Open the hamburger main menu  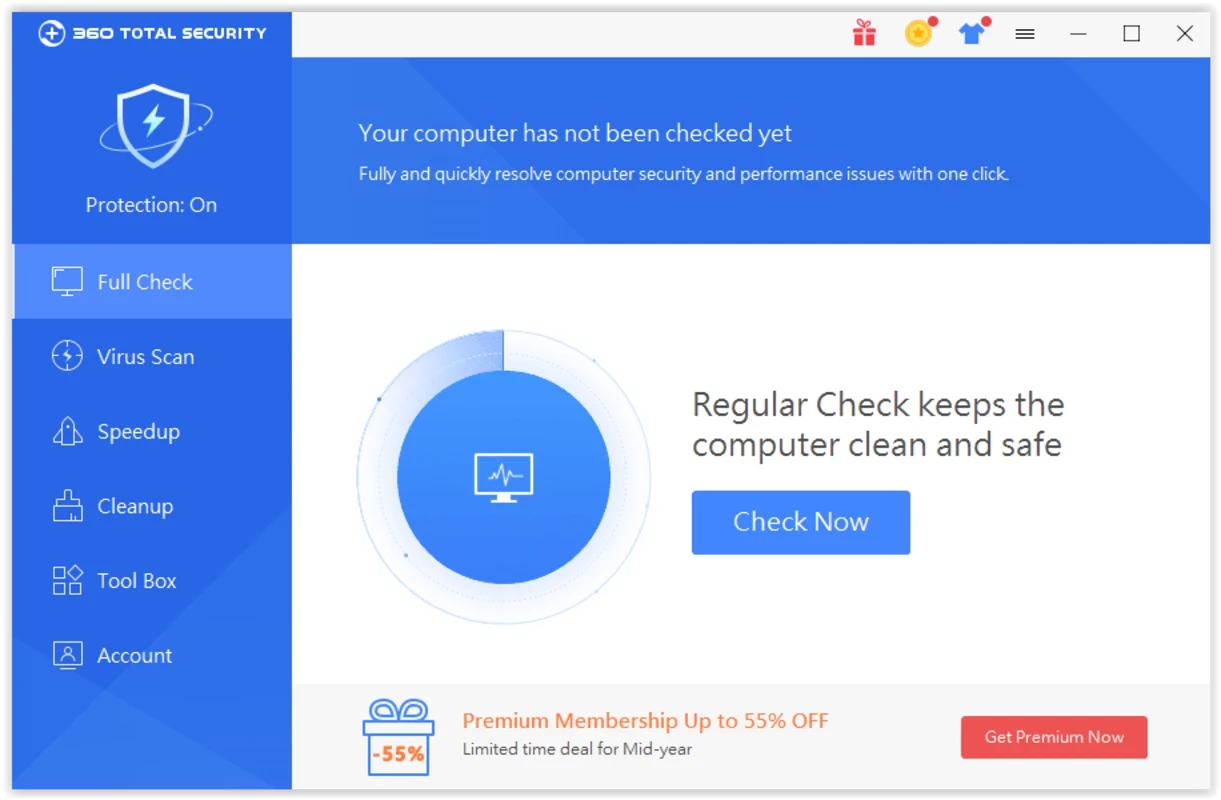[x=1024, y=34]
